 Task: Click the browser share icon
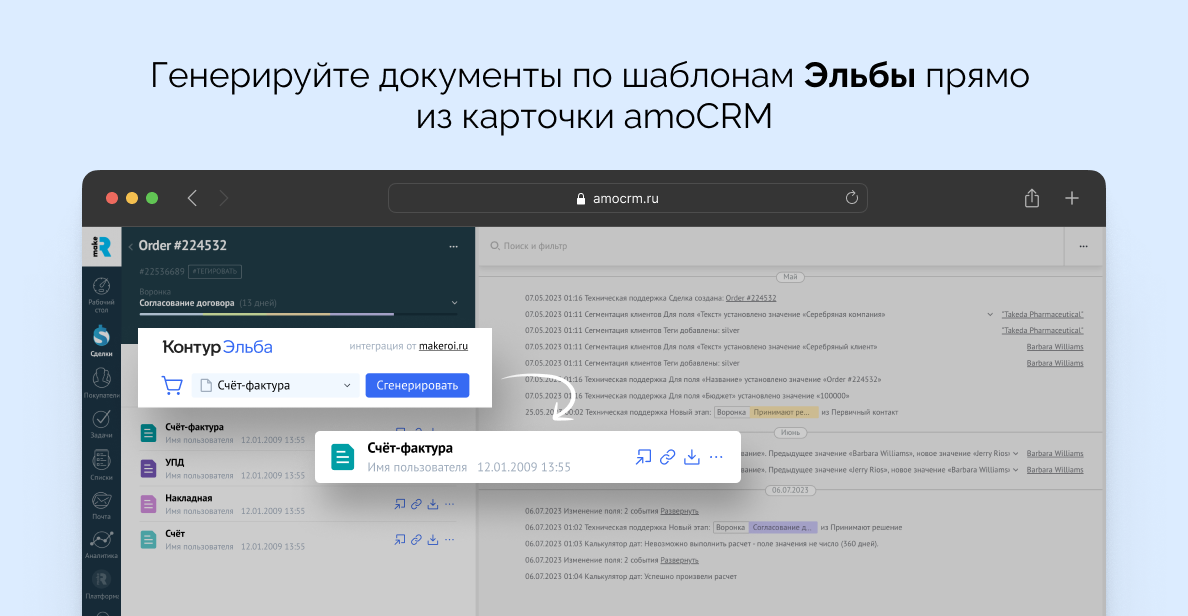(1031, 198)
